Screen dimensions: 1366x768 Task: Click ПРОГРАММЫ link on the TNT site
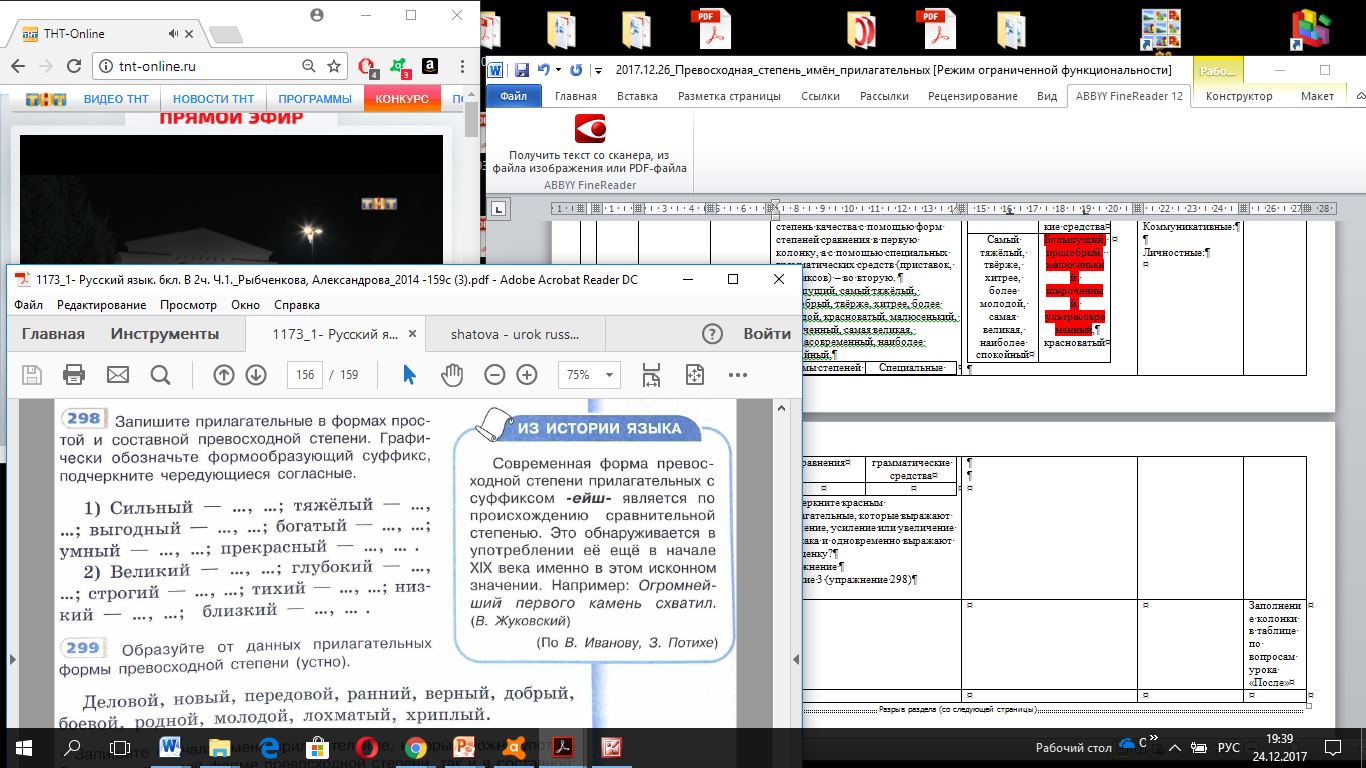[315, 99]
